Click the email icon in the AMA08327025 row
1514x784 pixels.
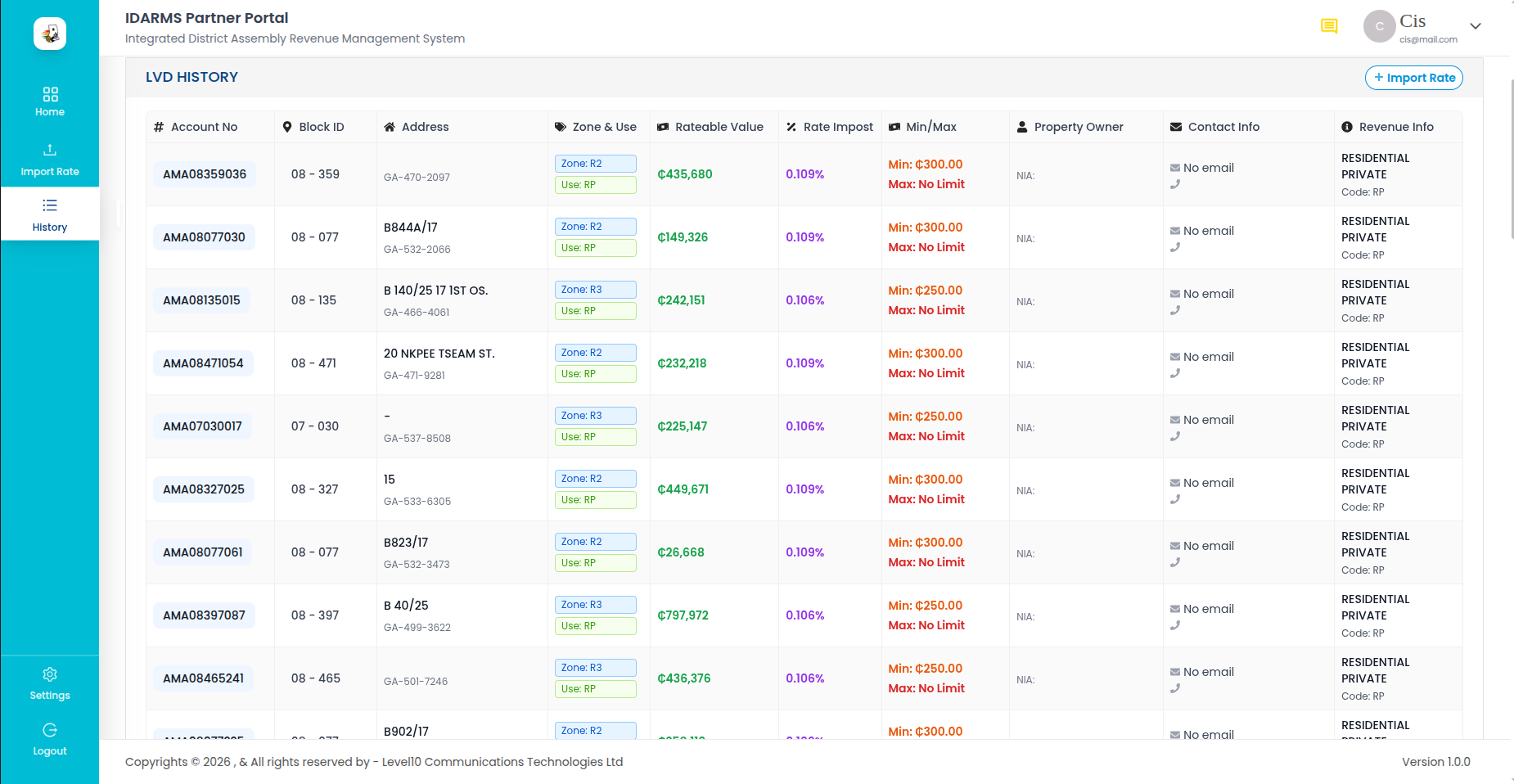click(1175, 483)
